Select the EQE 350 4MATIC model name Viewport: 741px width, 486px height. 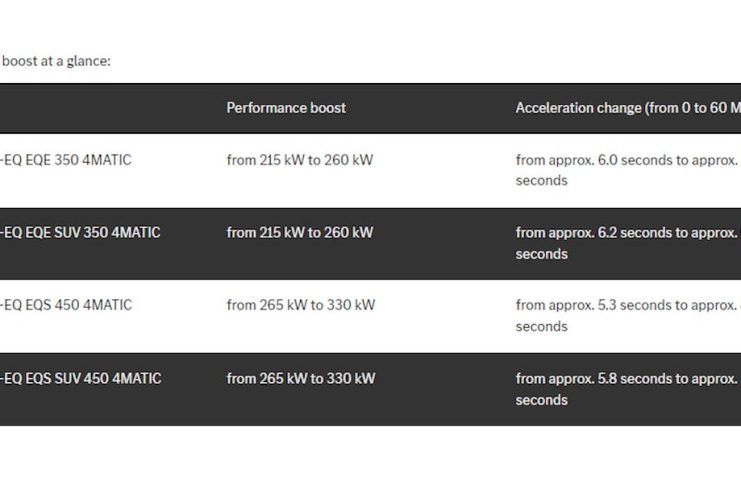click(66, 160)
